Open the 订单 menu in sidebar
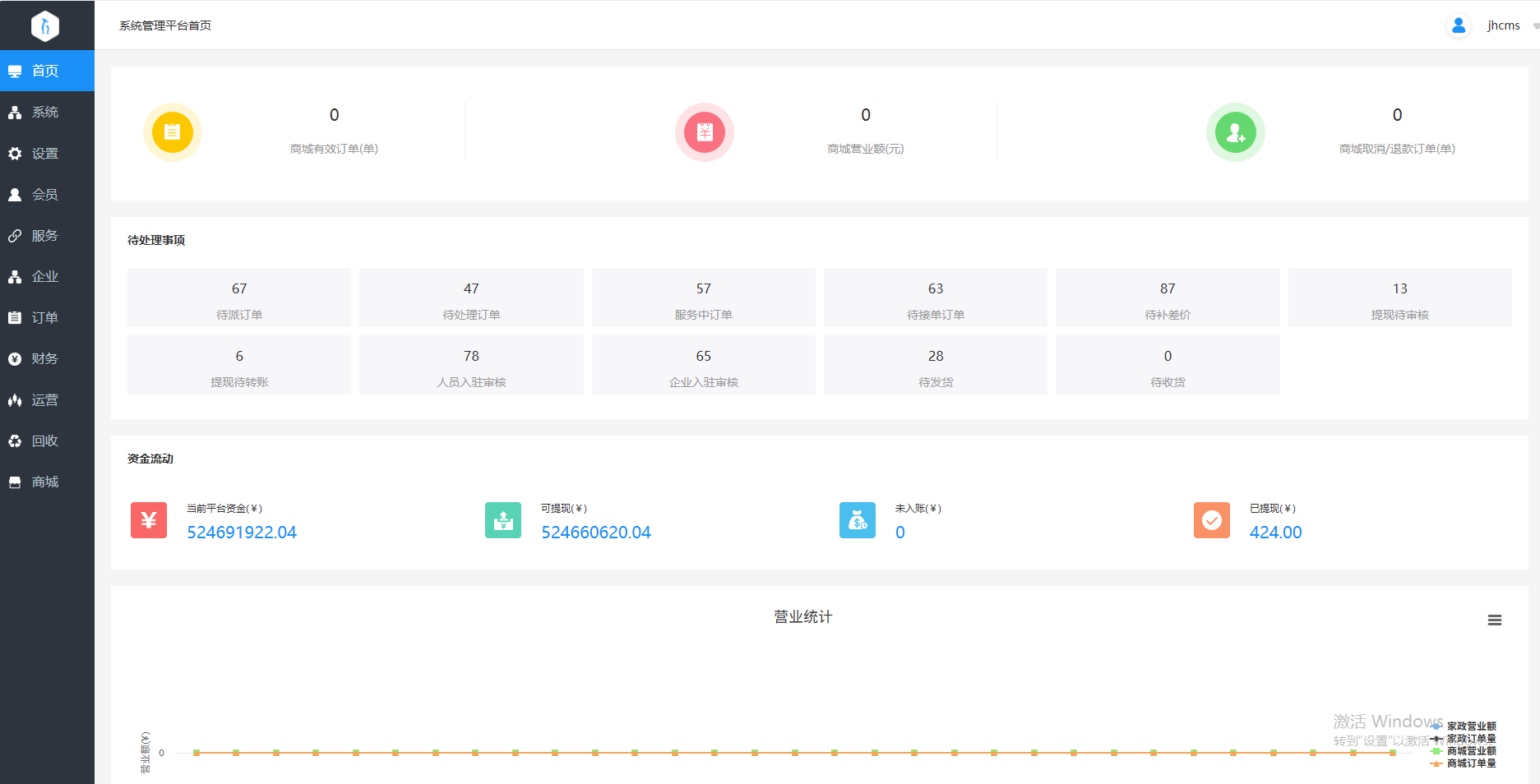Image resolution: width=1540 pixels, height=784 pixels. coord(45,317)
